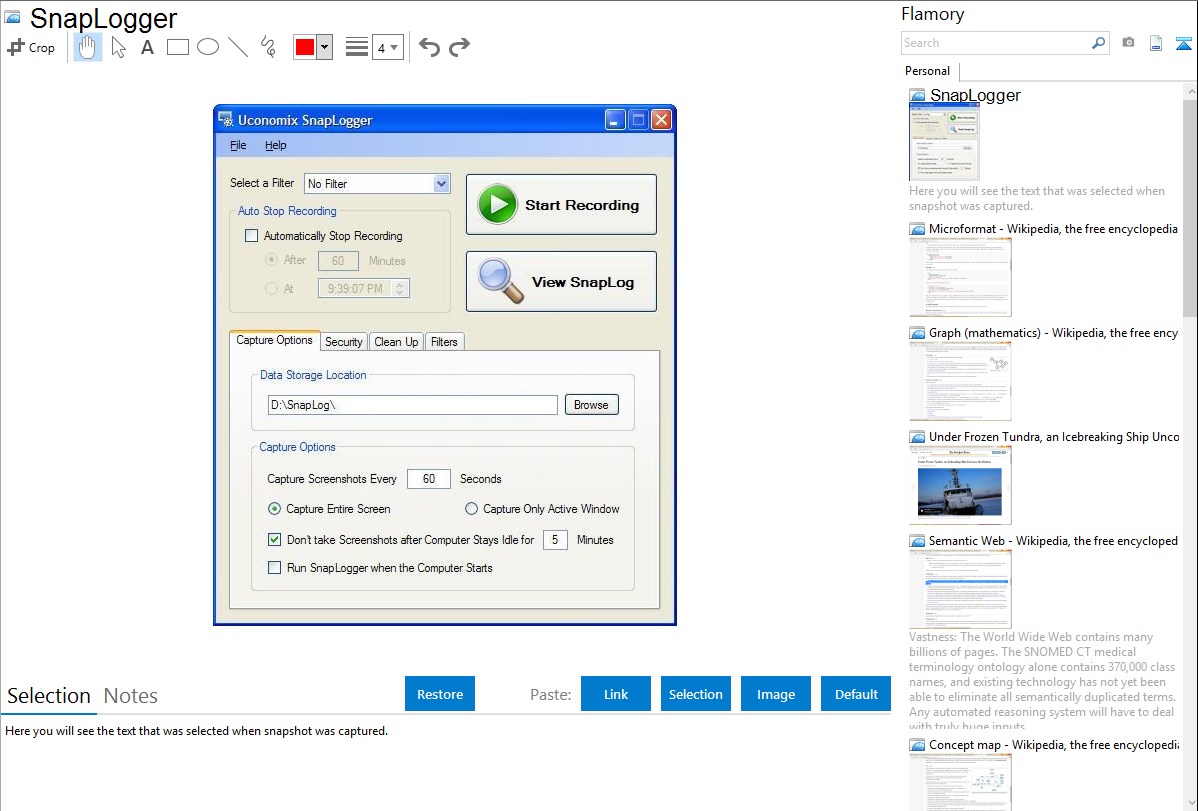Redo the last annotation
The height and width of the screenshot is (811, 1198).
459,47
